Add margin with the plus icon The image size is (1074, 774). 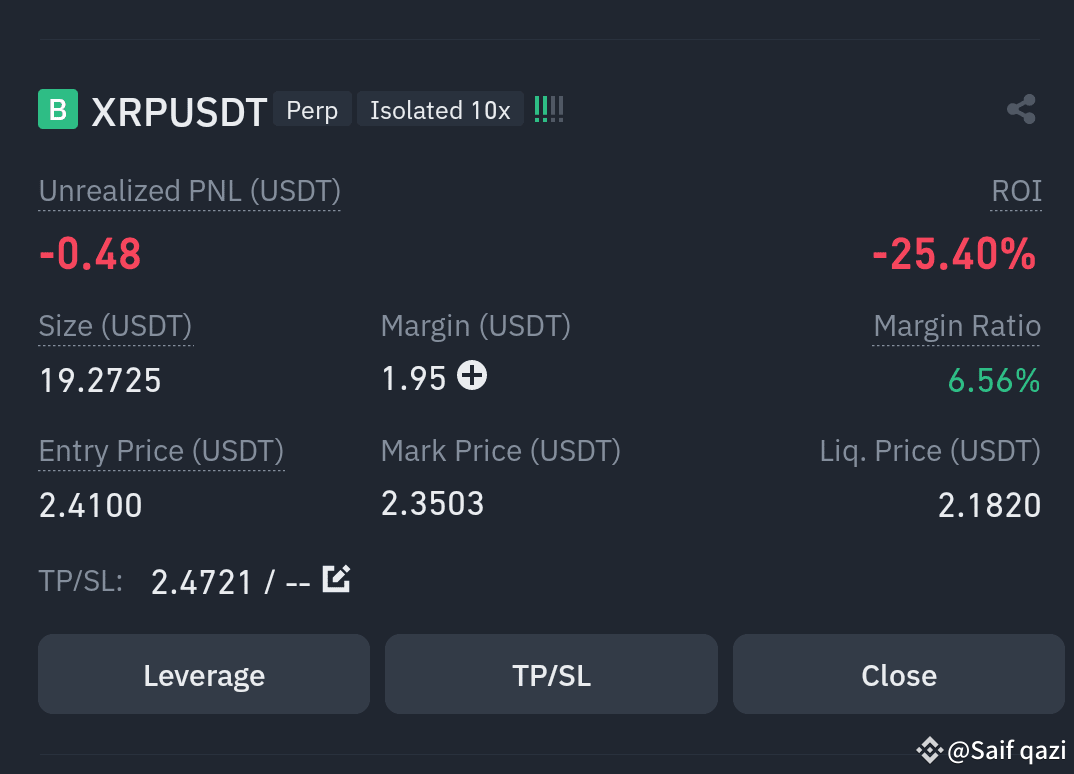(x=472, y=375)
